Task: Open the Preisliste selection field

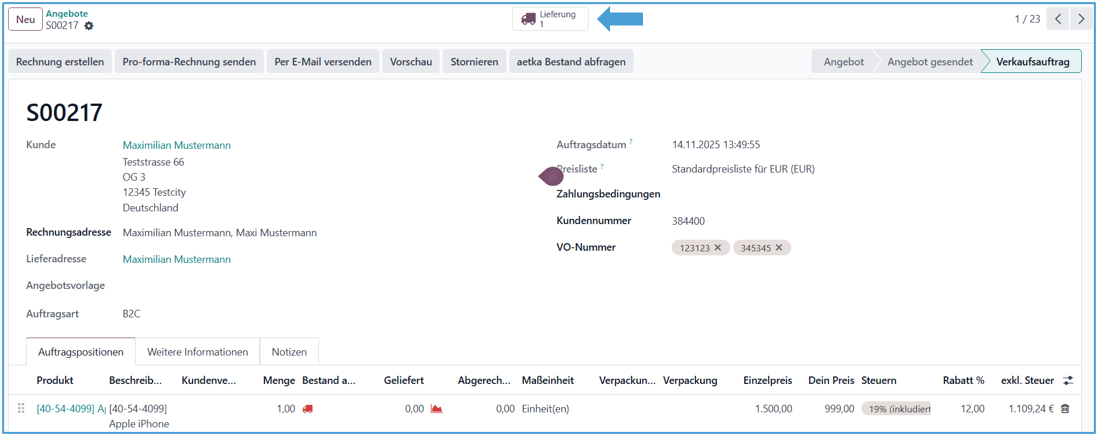Action: point(742,170)
